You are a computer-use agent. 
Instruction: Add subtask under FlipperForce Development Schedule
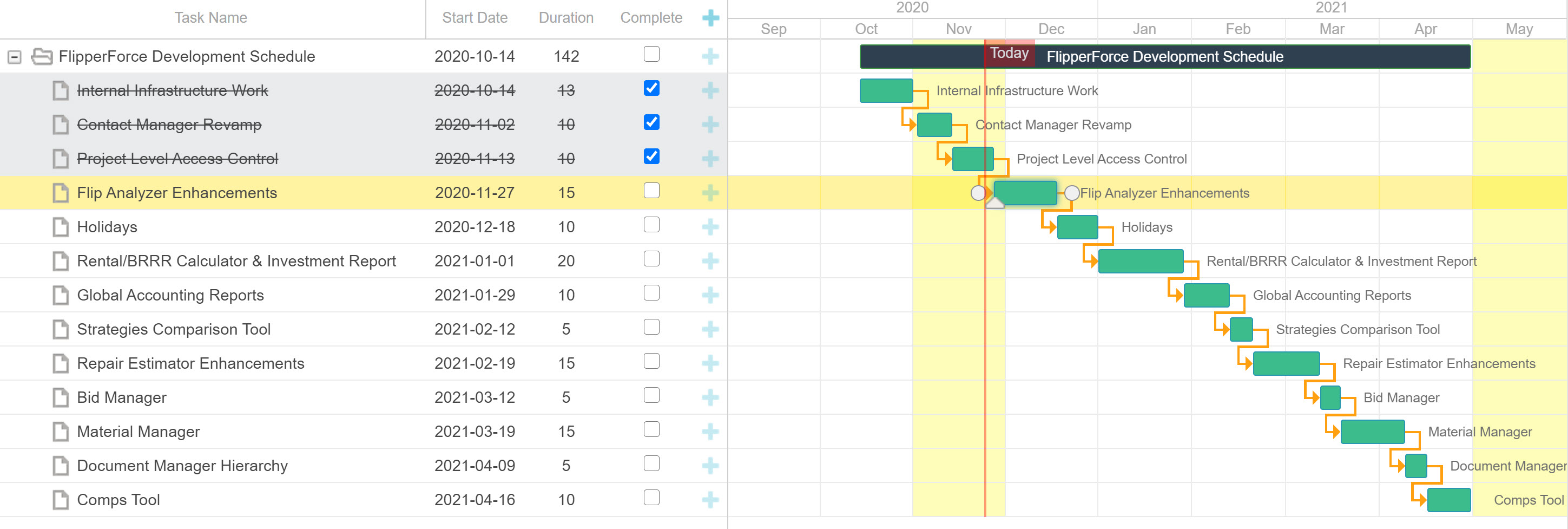click(x=710, y=57)
